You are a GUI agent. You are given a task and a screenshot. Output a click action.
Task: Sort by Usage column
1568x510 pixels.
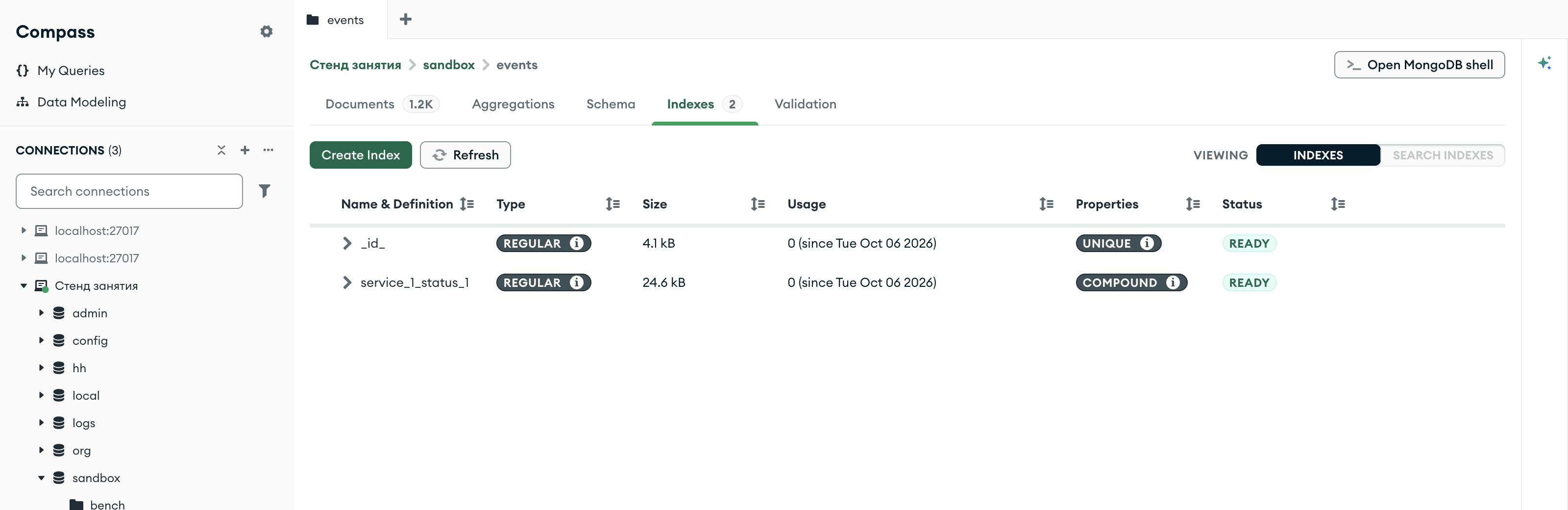click(1046, 204)
